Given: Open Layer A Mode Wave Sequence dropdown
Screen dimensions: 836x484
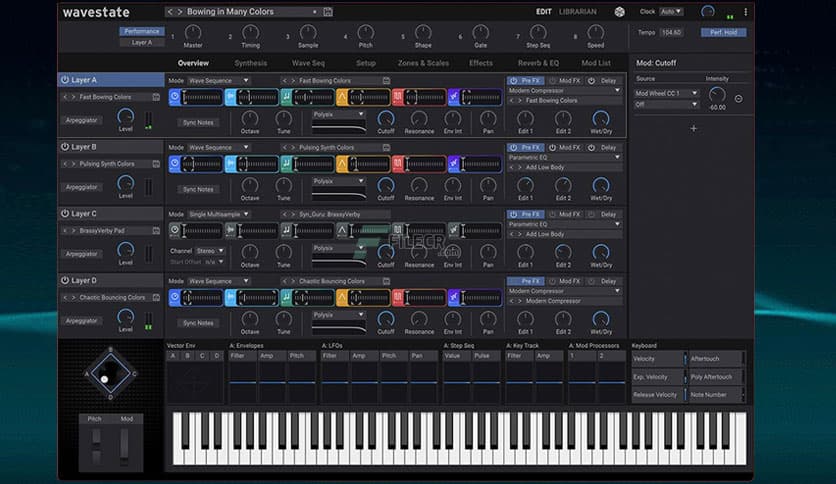Looking at the screenshot, I should click(219, 80).
